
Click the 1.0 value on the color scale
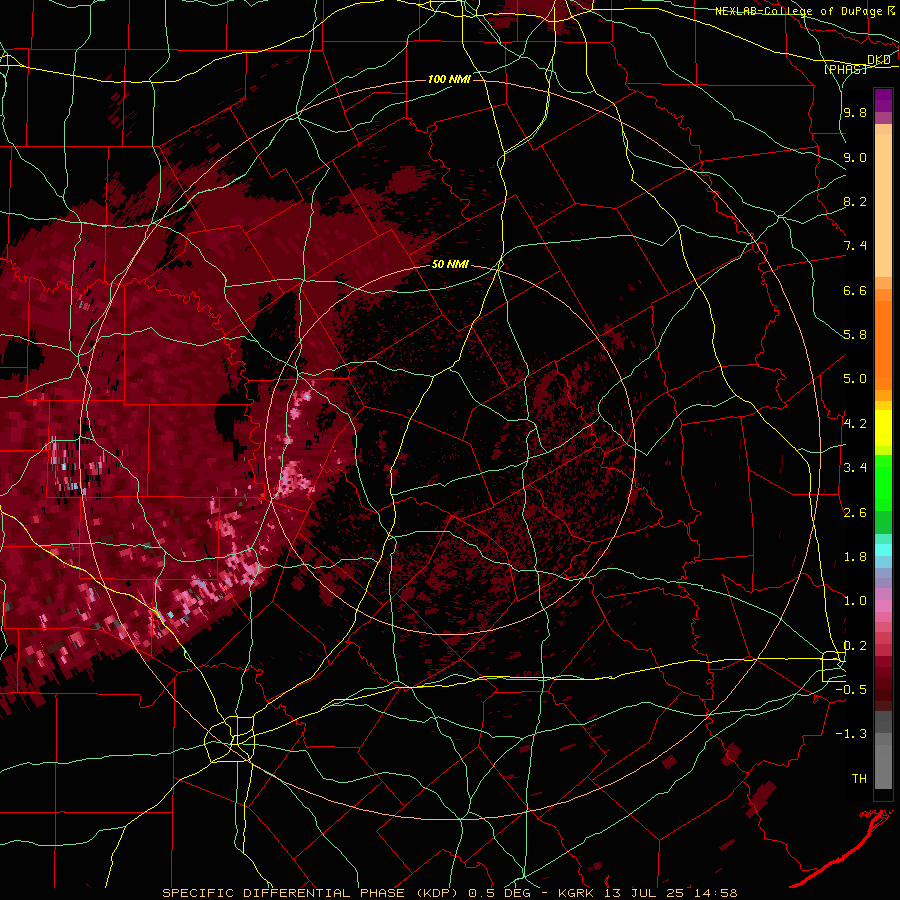pyautogui.click(x=855, y=601)
